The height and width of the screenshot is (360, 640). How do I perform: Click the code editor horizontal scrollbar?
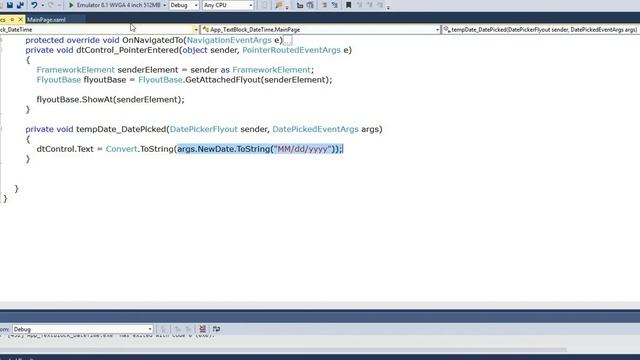320,305
